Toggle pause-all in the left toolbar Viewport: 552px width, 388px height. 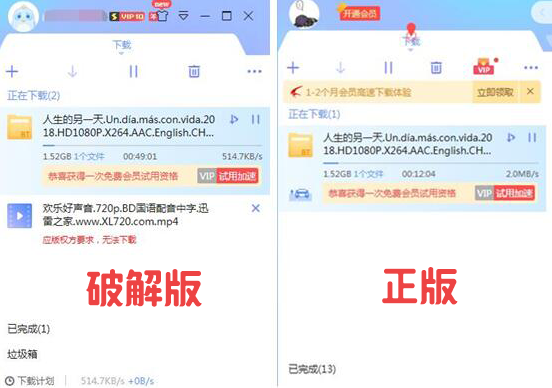coord(133,71)
